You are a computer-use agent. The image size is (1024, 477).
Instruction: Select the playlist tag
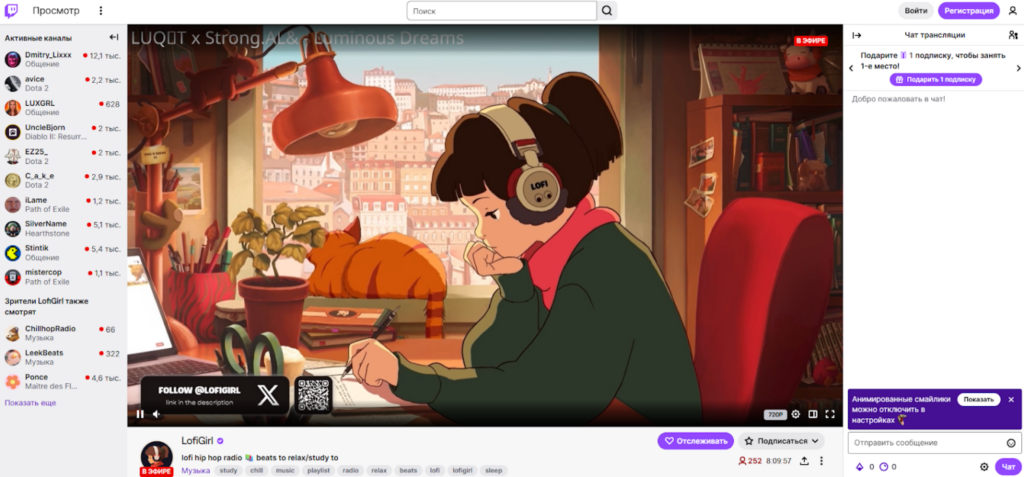coord(318,470)
